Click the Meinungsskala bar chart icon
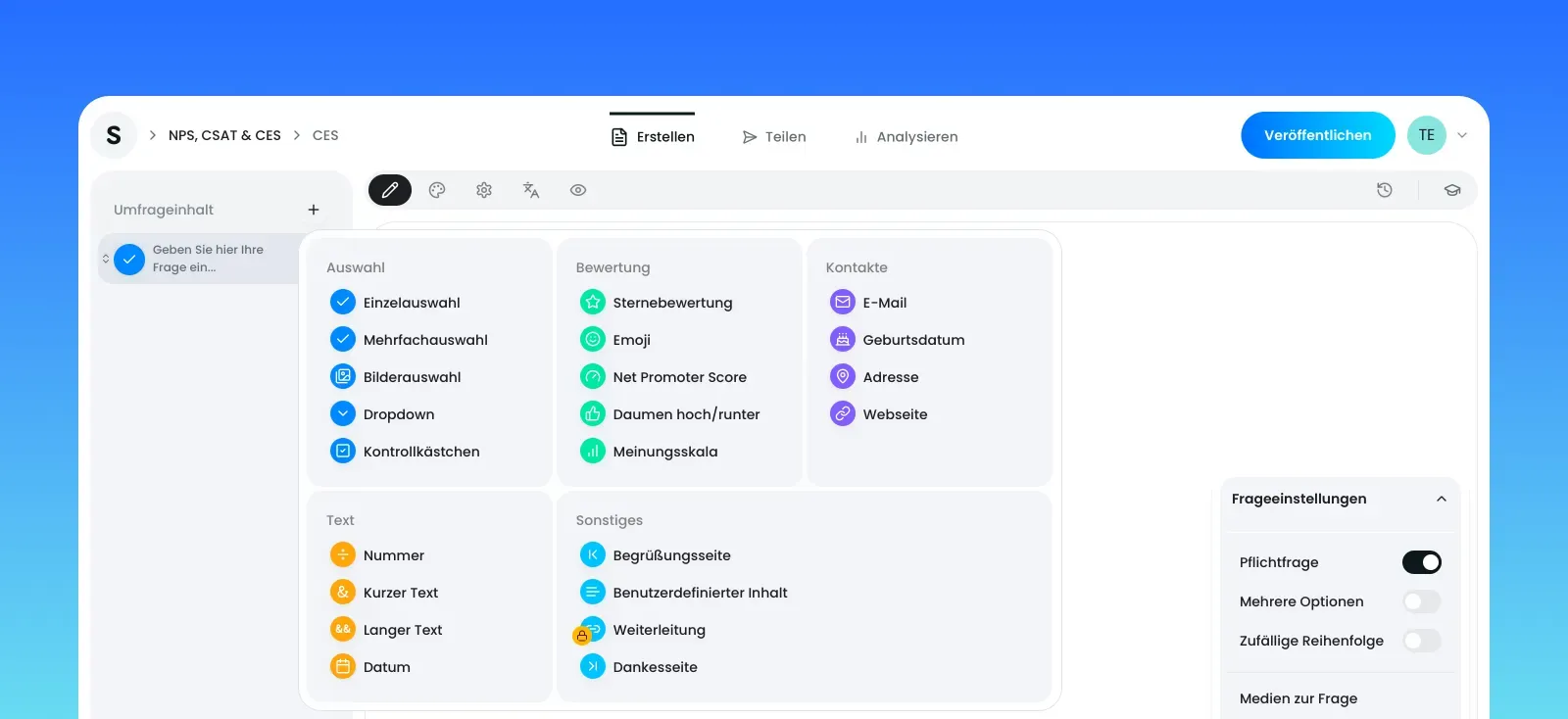 pyautogui.click(x=593, y=451)
